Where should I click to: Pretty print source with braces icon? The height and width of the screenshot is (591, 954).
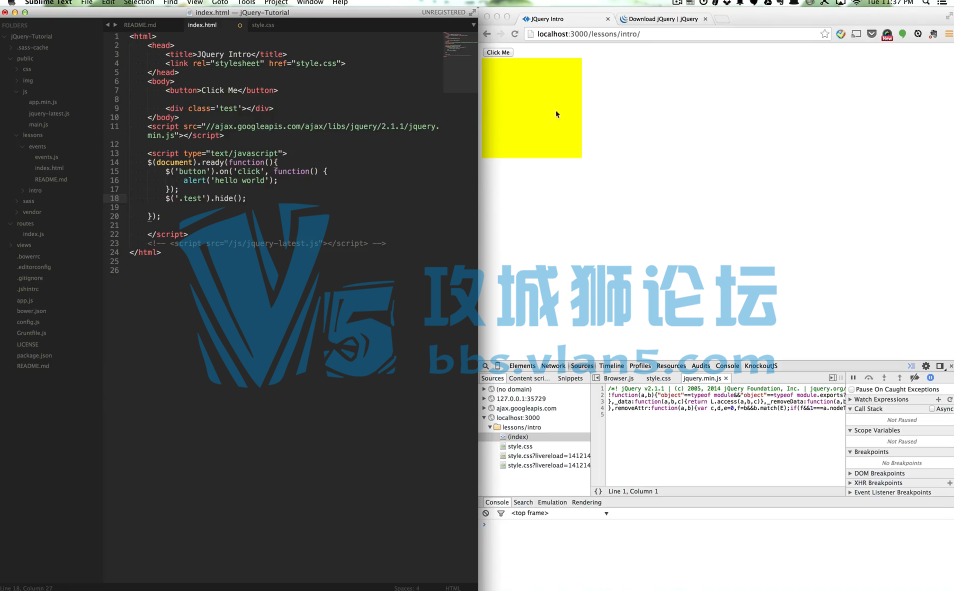pos(597,491)
